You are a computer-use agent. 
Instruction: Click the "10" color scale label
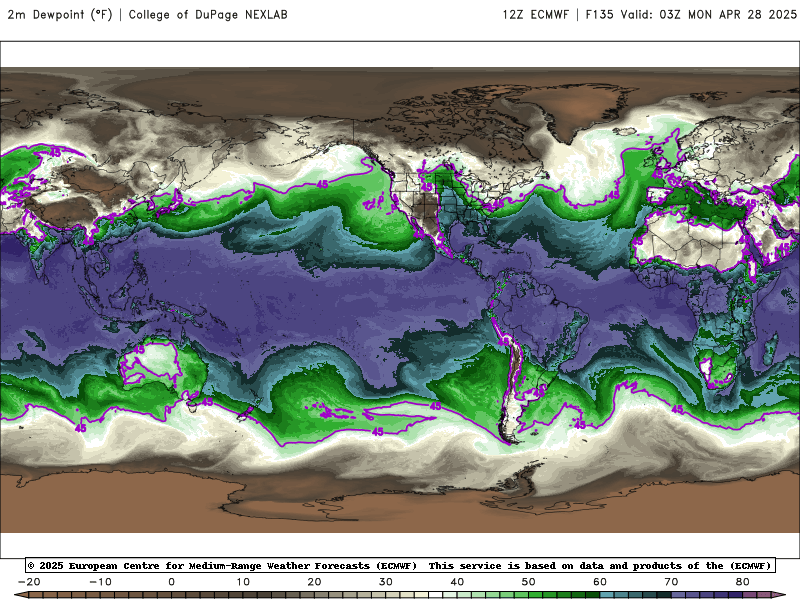click(x=243, y=582)
